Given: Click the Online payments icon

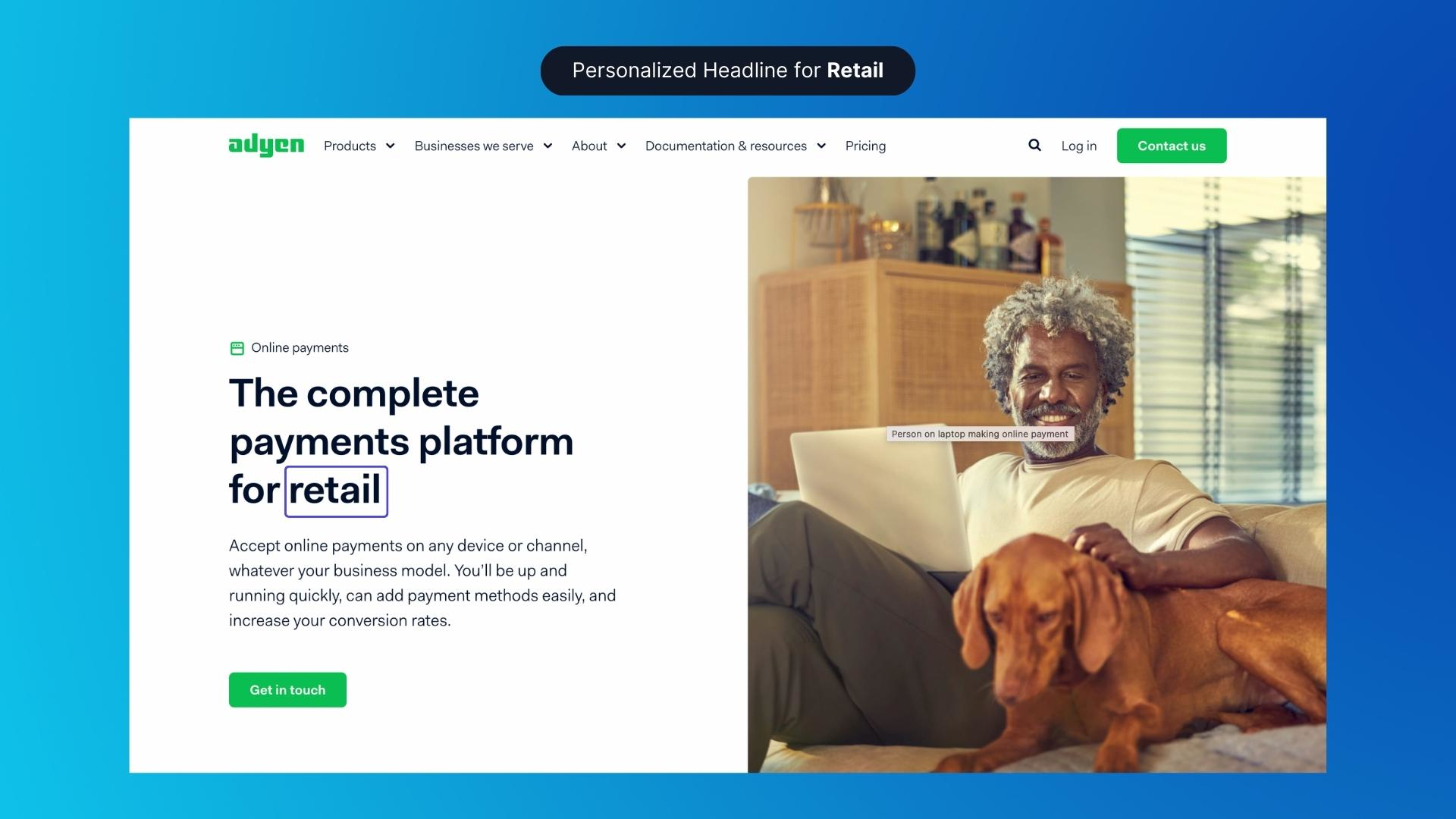Looking at the screenshot, I should (x=237, y=347).
